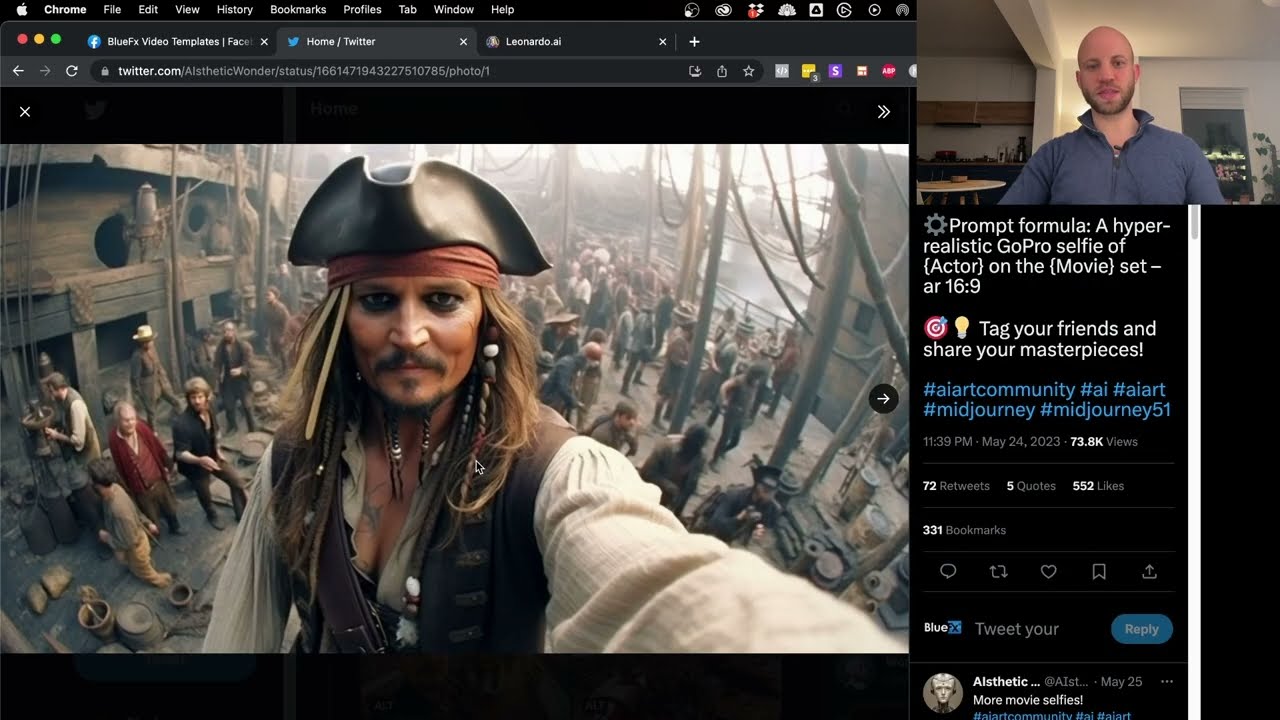Image resolution: width=1280 pixels, height=720 pixels.
Task: Bookmark this page with the star icon
Action: [748, 71]
